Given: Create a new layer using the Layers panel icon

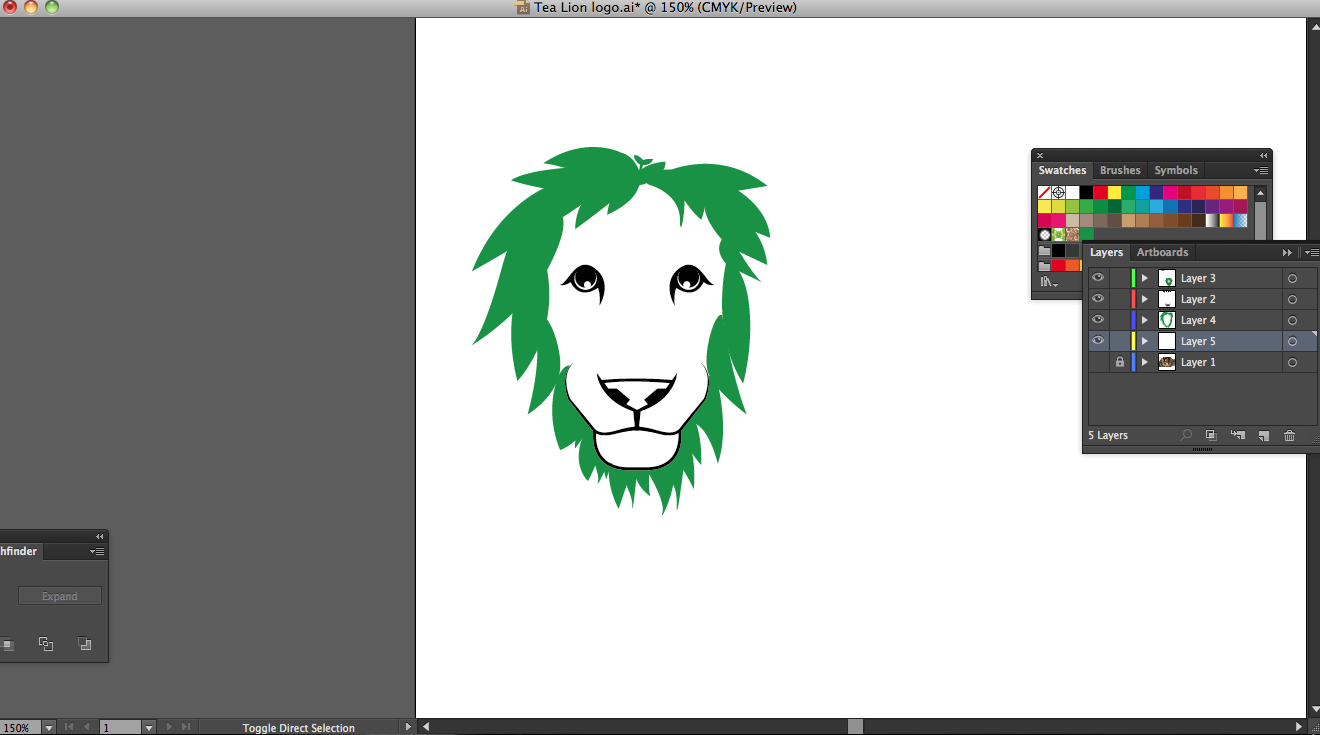Looking at the screenshot, I should coord(1263,436).
